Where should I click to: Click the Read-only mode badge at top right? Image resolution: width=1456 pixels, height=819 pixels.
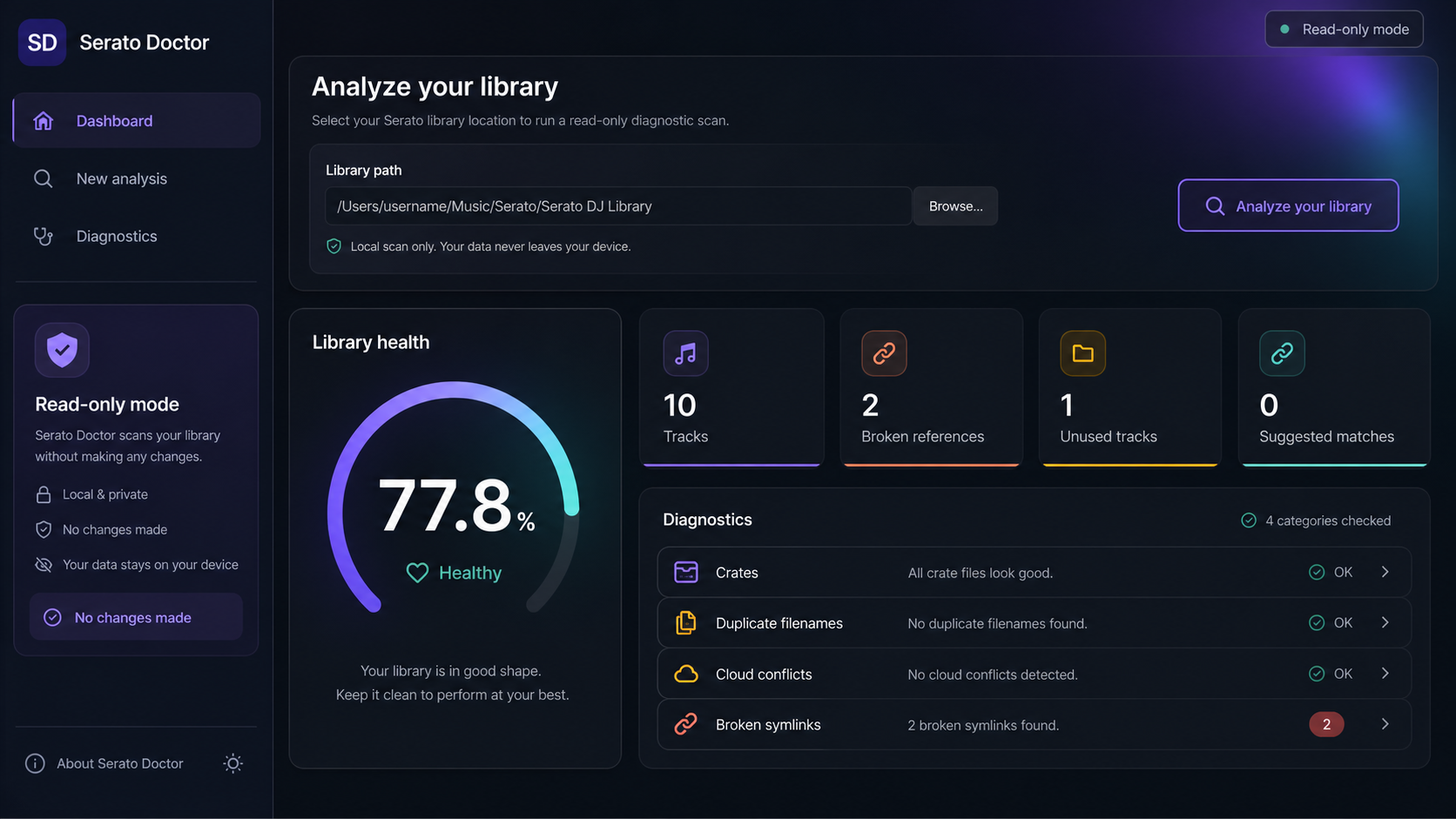(x=1344, y=30)
